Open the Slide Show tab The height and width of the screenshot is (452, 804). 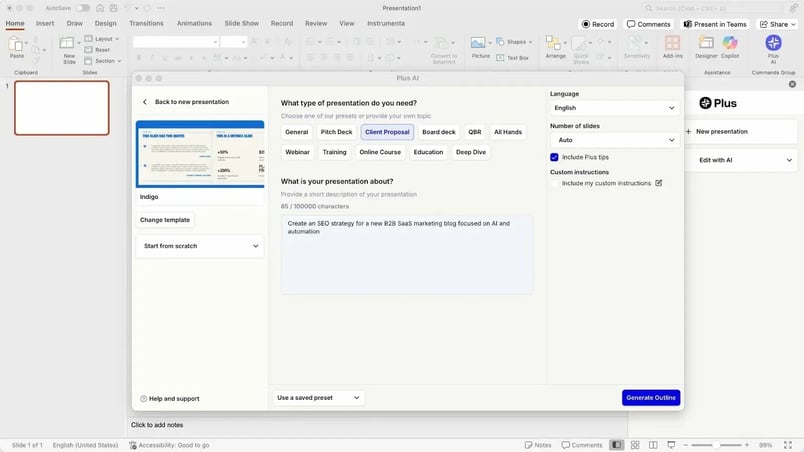pyautogui.click(x=242, y=24)
